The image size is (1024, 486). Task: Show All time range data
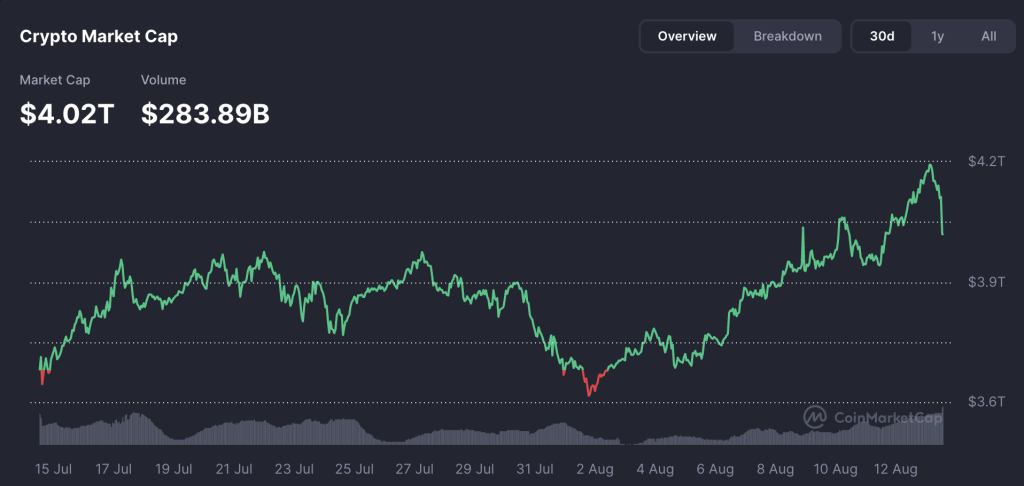[988, 36]
